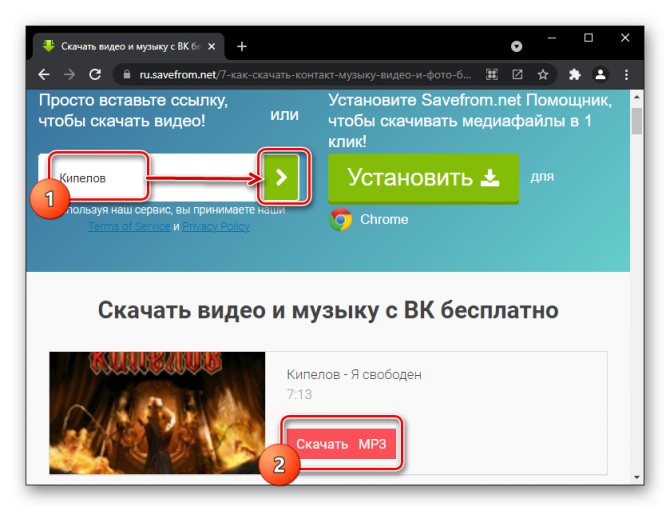Viewport: 670px width, 515px height.
Task: Open the Chrome profile avatar
Action: pyautogui.click(x=600, y=75)
